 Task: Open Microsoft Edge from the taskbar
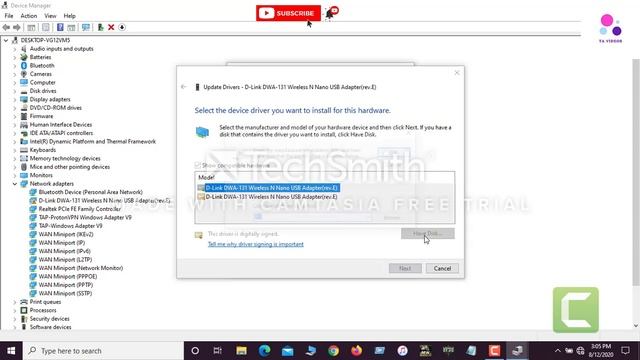[x=264, y=351]
